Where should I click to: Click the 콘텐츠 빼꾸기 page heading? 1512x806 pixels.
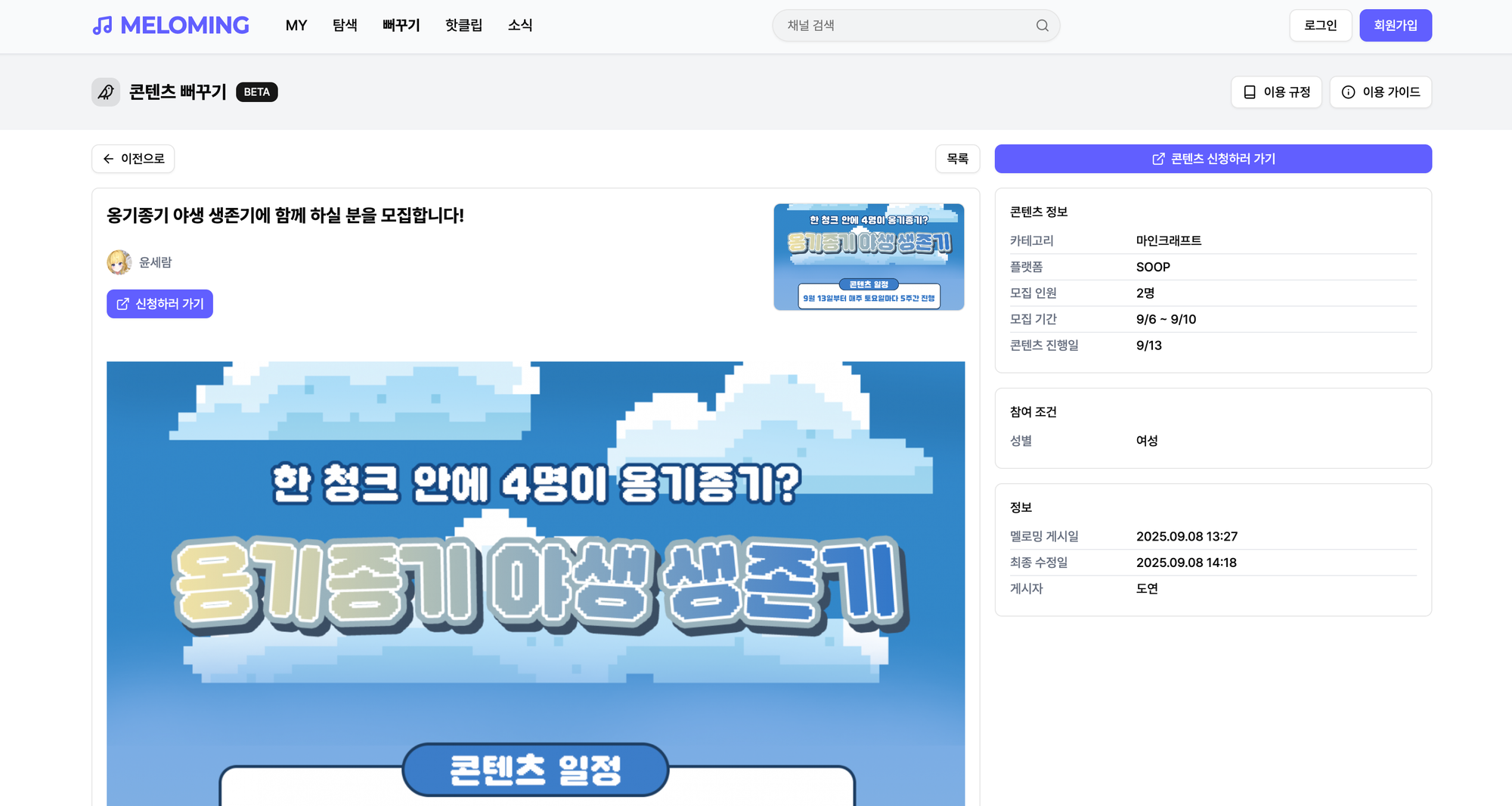coord(178,92)
